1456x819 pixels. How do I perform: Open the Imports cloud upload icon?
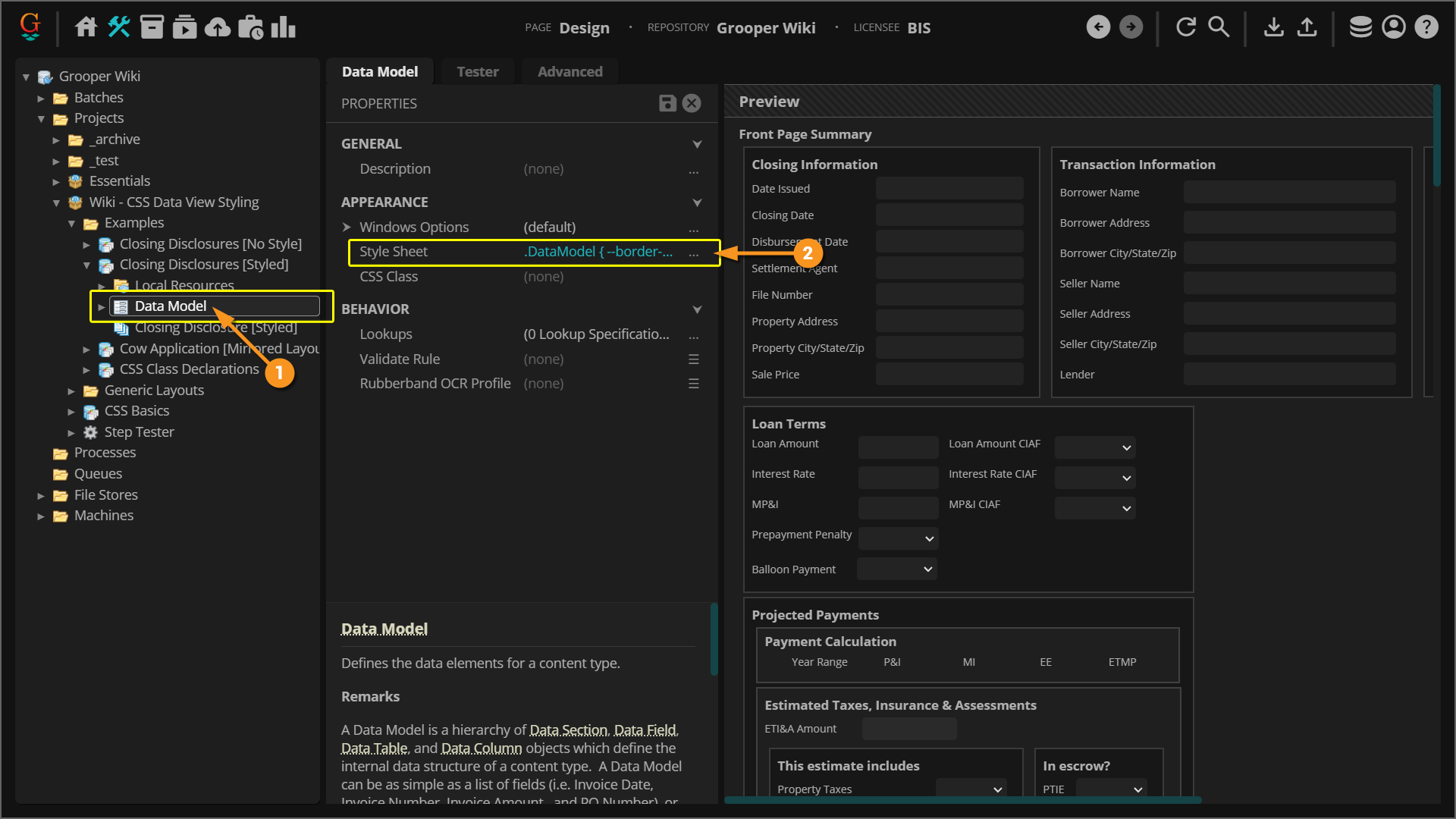(x=218, y=27)
